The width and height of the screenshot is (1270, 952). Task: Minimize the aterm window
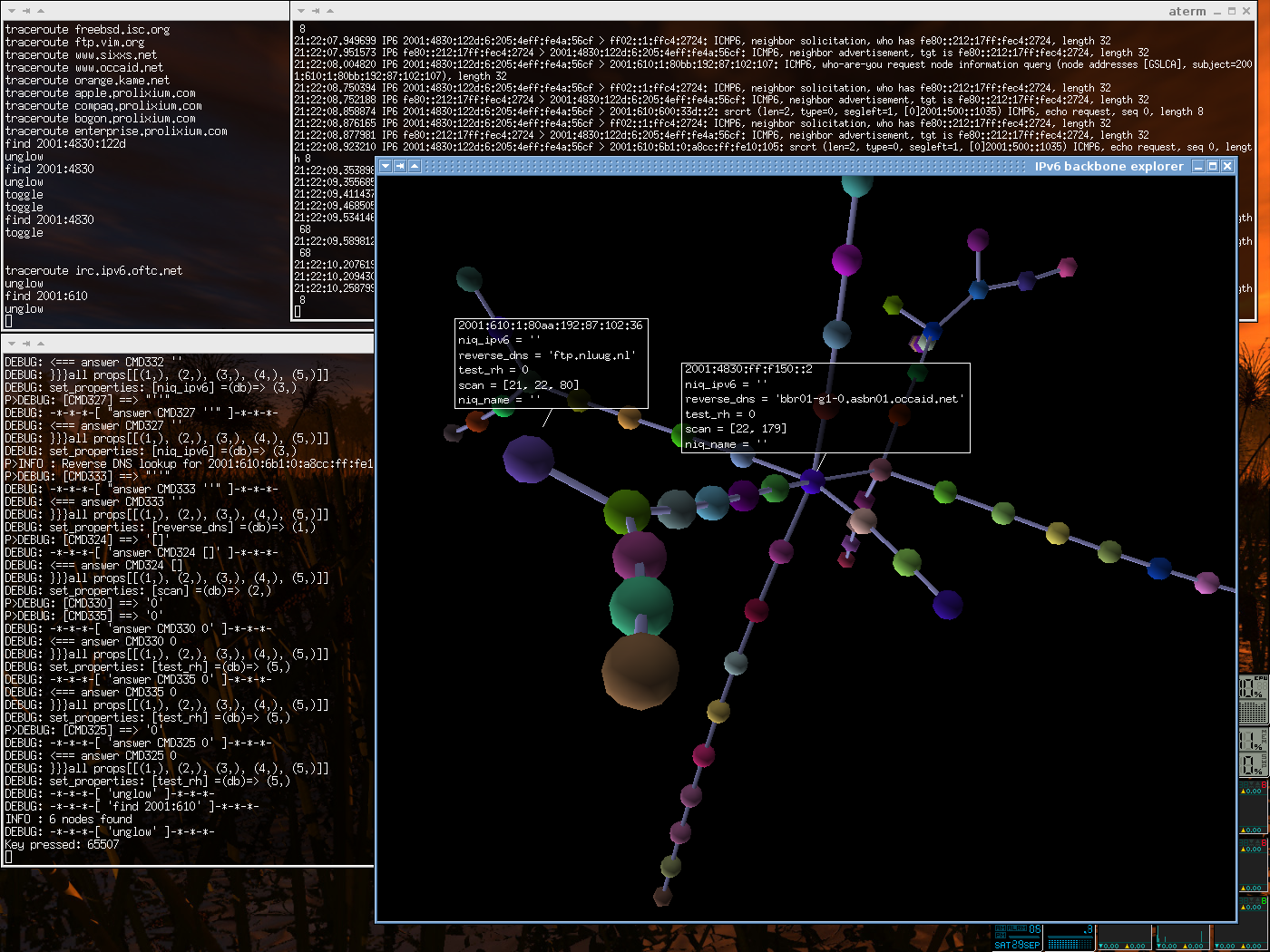pyautogui.click(x=1217, y=11)
